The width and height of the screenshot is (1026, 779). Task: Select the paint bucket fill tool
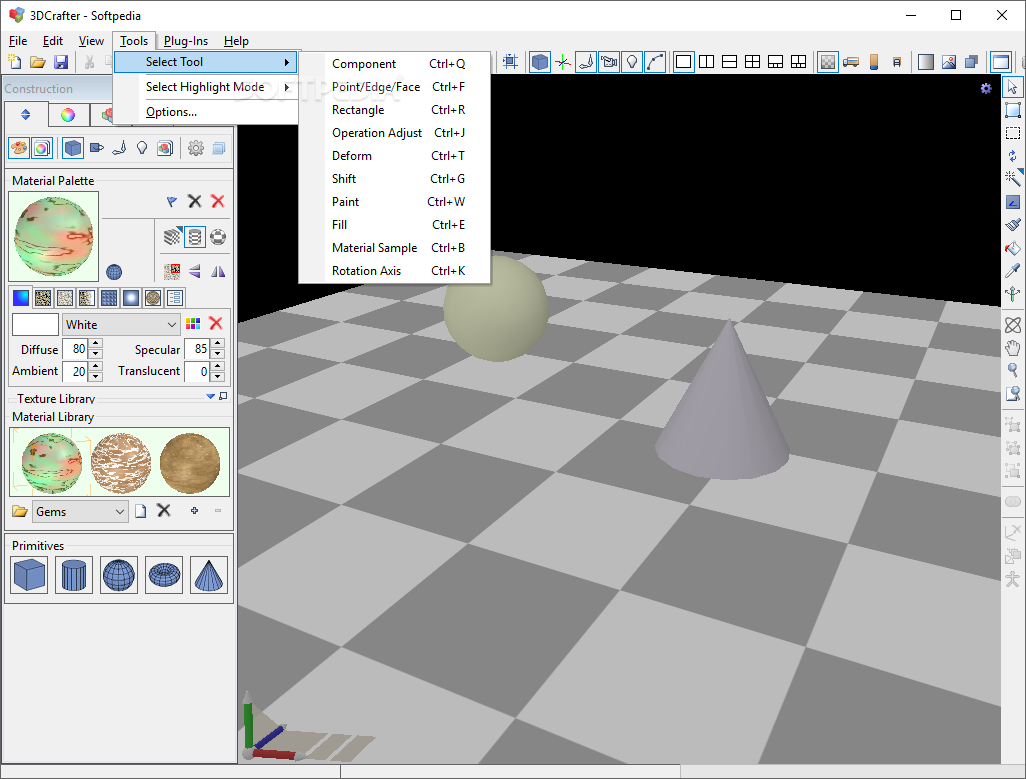[x=1013, y=248]
